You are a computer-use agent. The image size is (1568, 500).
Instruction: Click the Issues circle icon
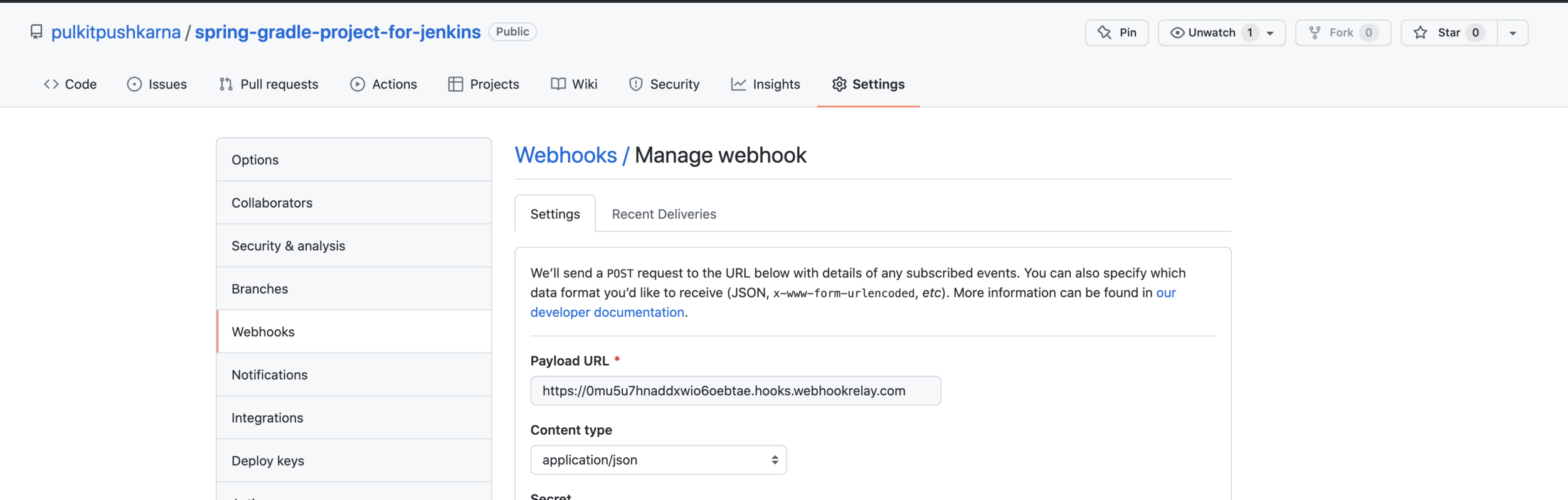[x=134, y=84]
